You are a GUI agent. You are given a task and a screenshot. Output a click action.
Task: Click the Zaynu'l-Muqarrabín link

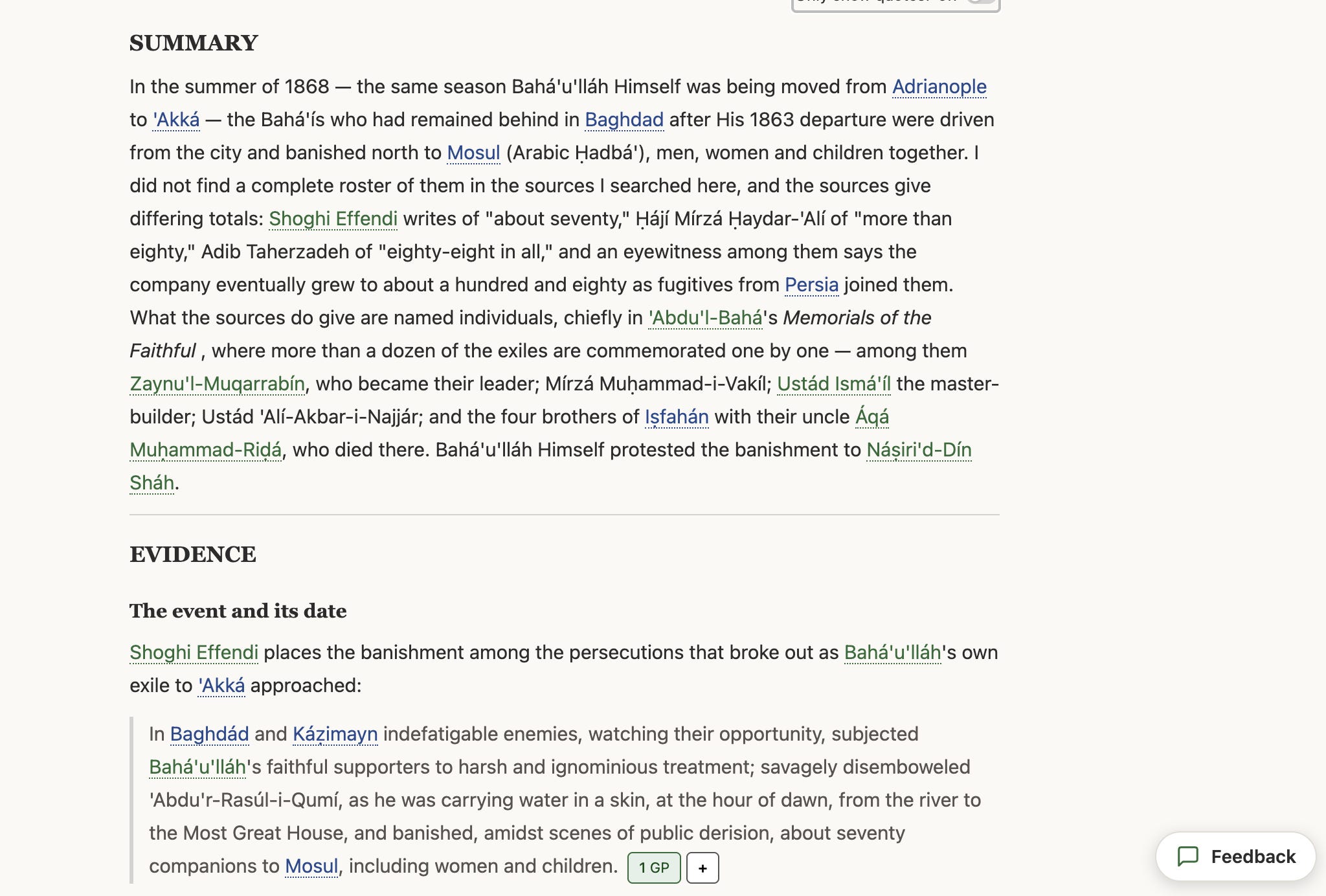[x=218, y=384]
